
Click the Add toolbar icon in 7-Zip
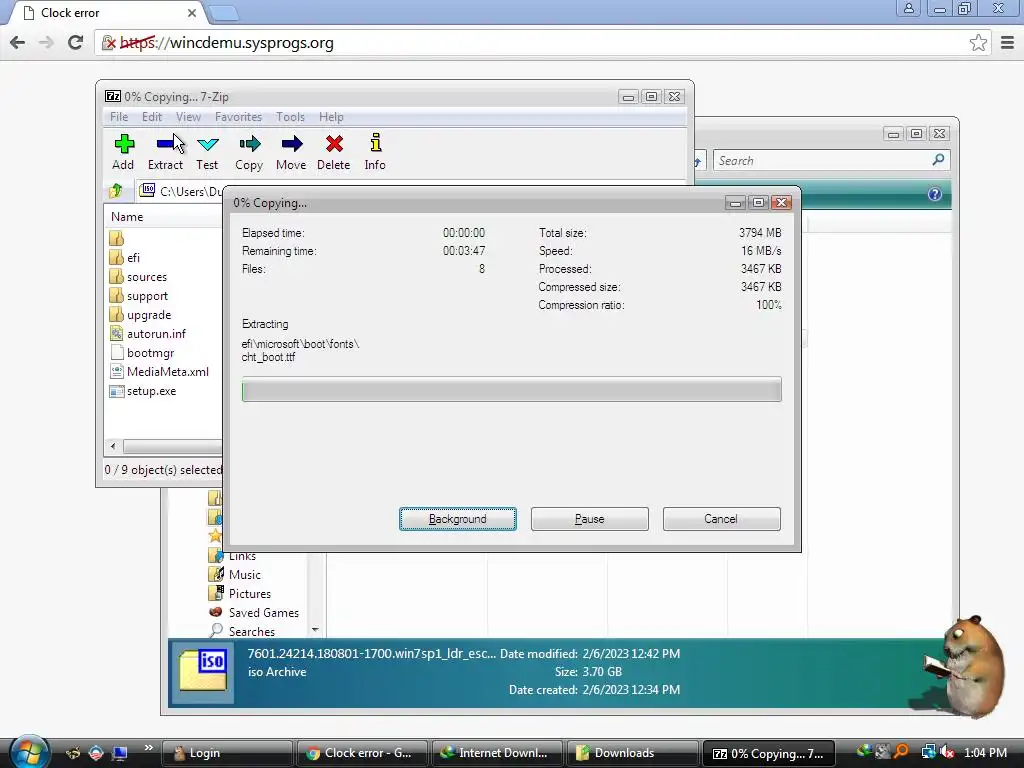[123, 144]
